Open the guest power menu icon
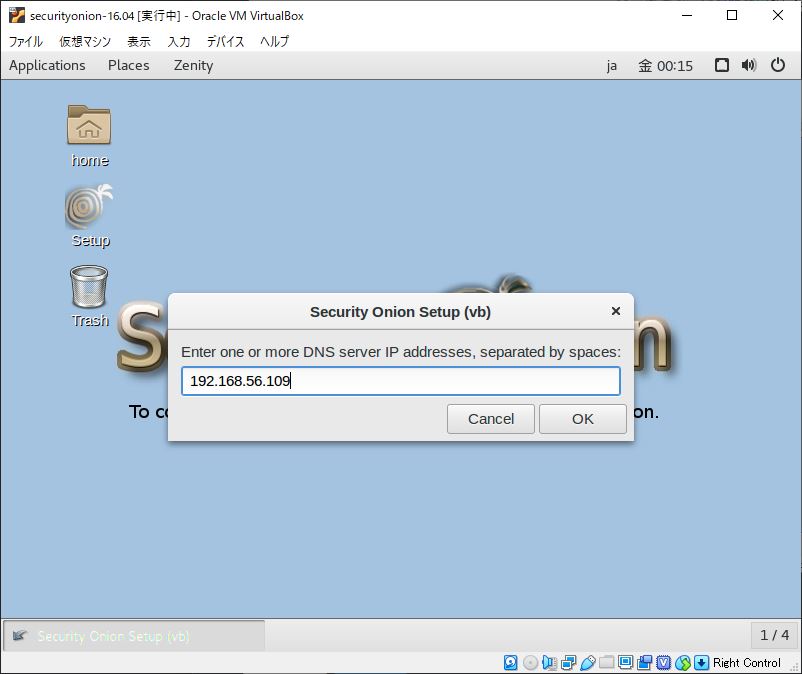 point(778,65)
